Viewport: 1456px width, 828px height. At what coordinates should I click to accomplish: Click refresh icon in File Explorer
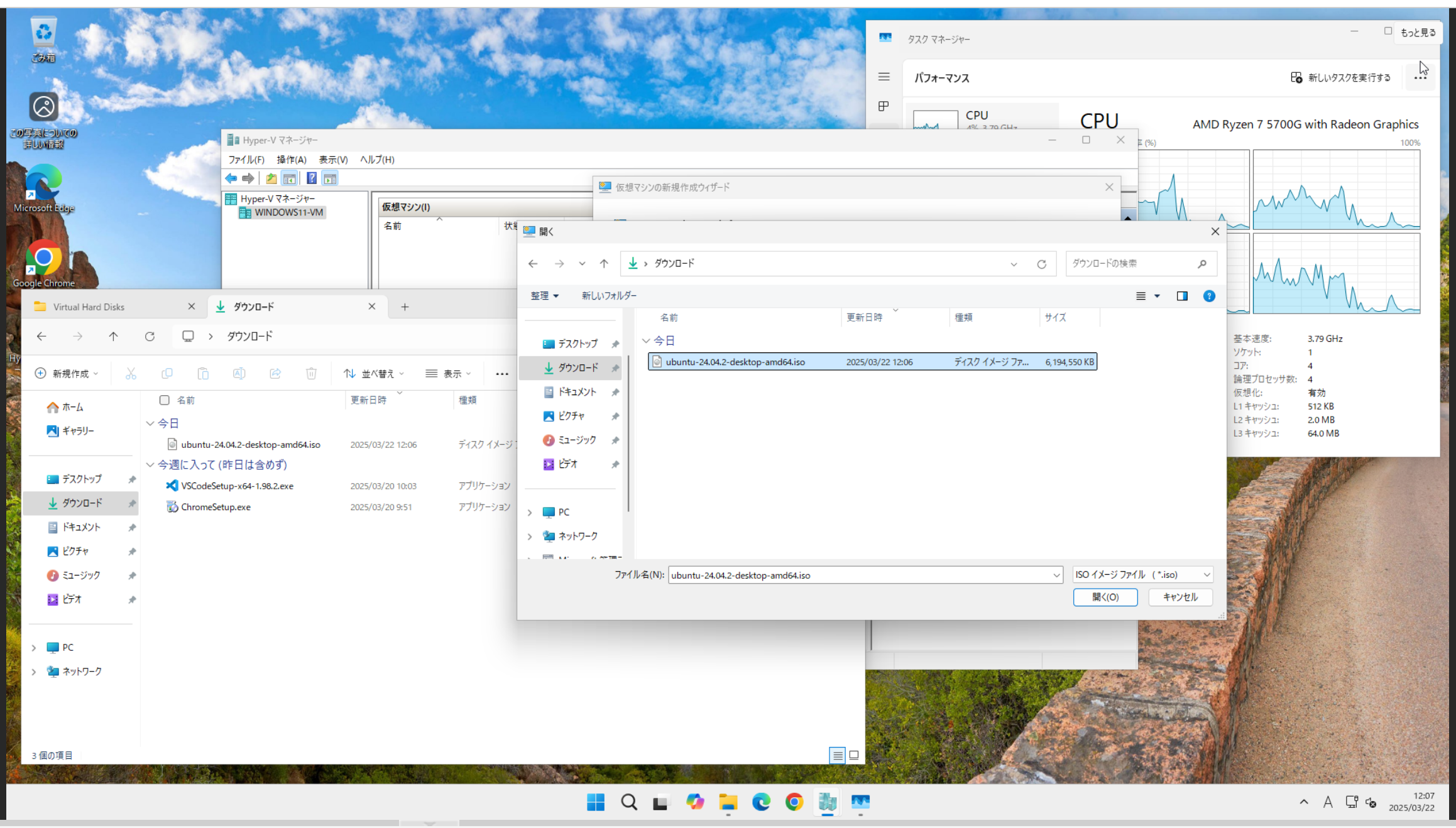click(150, 337)
